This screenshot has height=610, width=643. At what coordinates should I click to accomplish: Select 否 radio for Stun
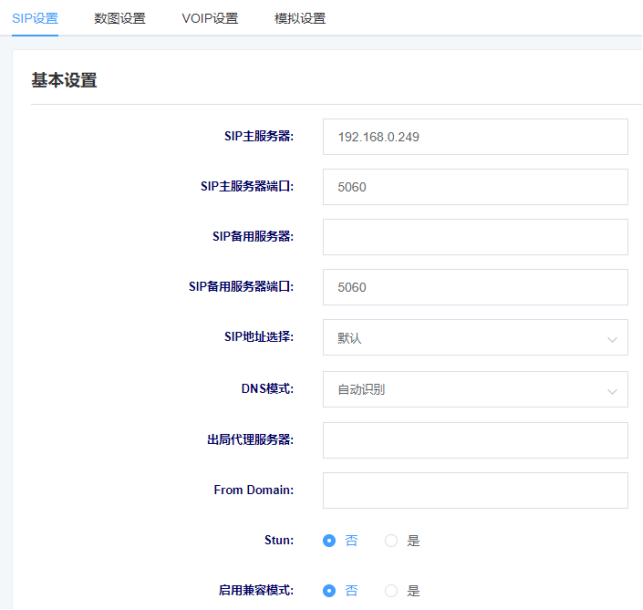[x=329, y=540]
